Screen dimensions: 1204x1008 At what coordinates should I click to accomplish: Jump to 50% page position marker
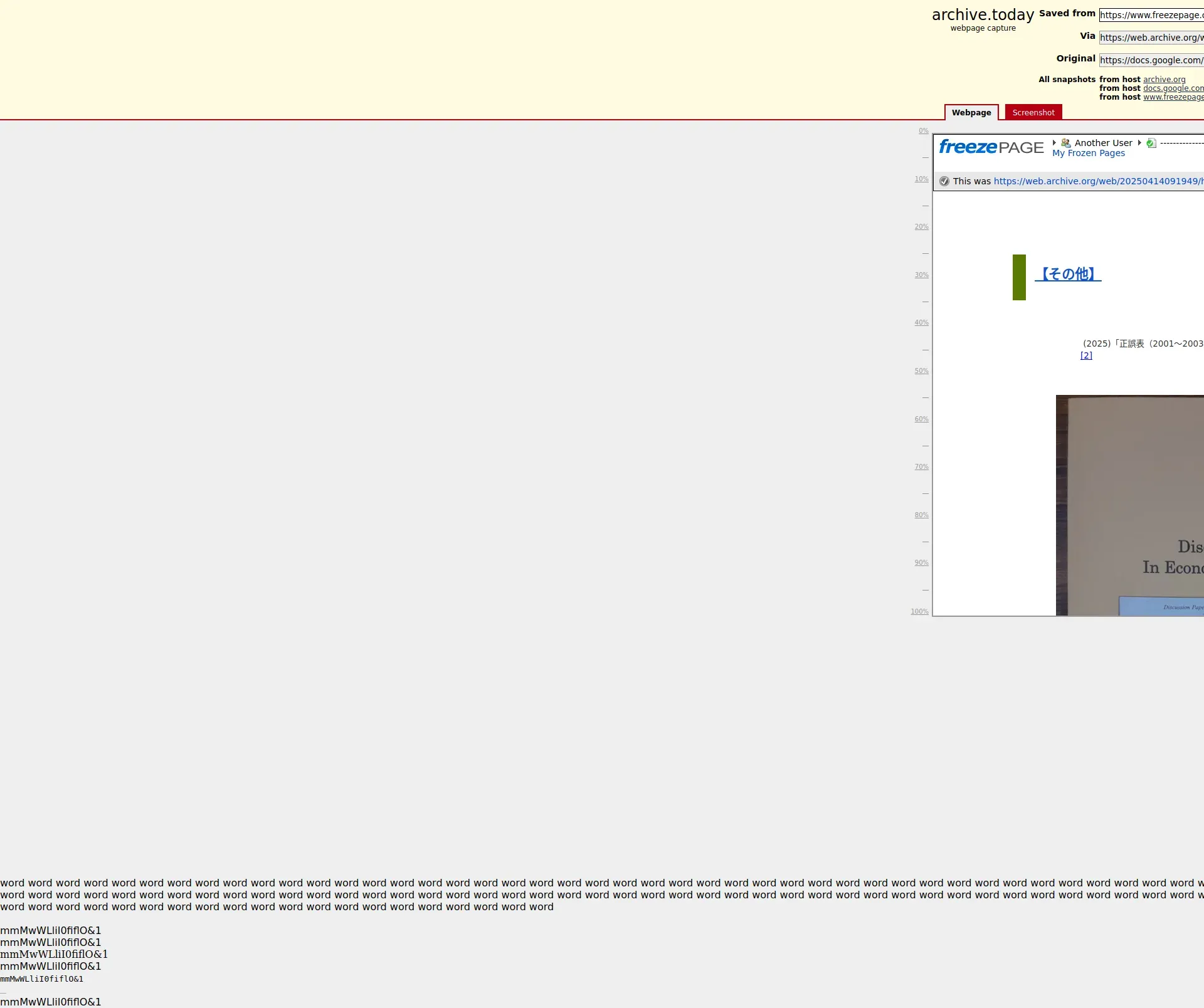click(921, 371)
